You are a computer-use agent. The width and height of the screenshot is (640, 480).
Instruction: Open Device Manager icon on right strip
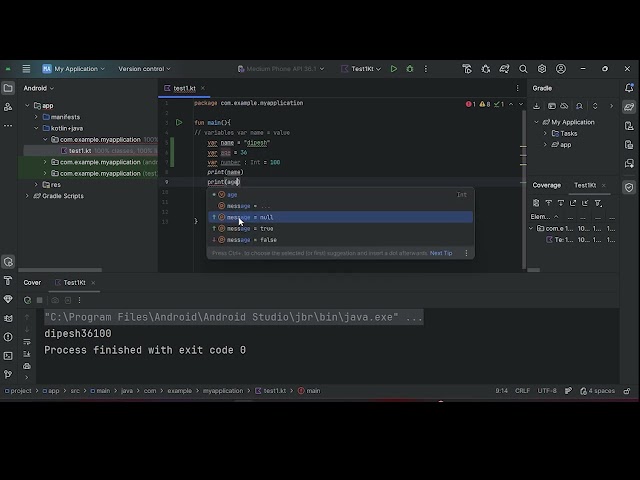(x=629, y=126)
